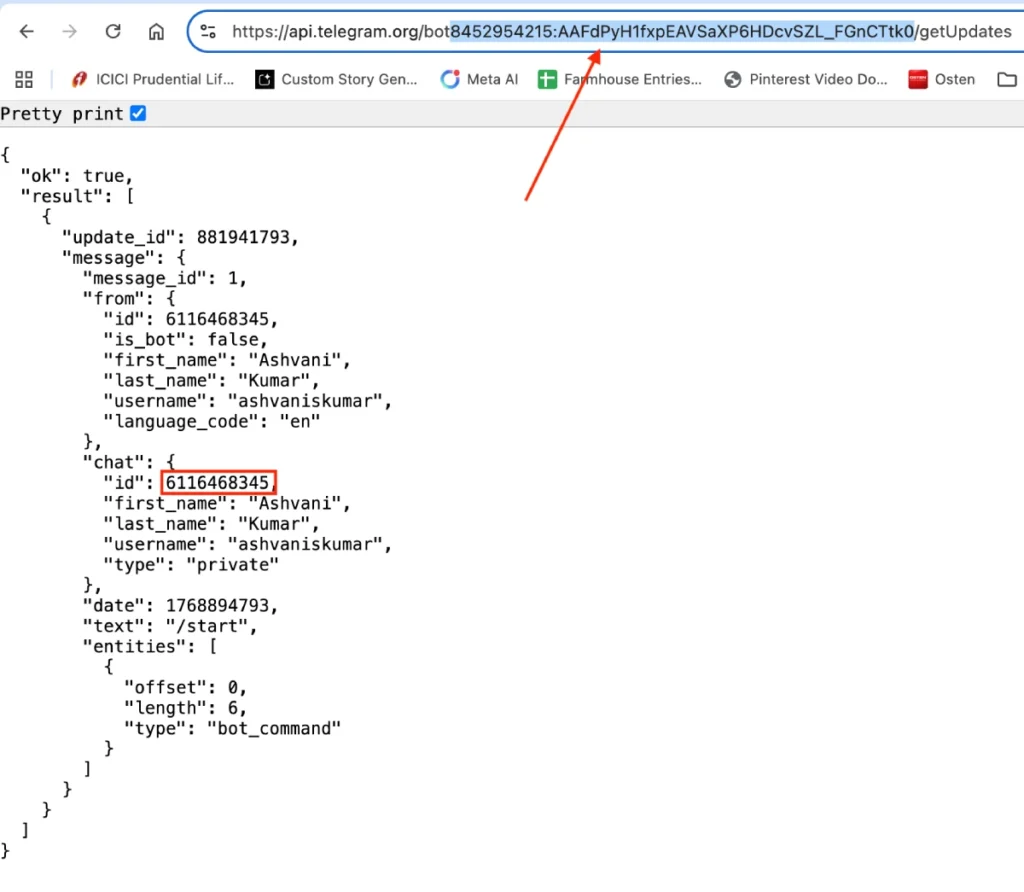This screenshot has width=1024, height=892.
Task: Click the Pretty print label
Action: tap(62, 114)
